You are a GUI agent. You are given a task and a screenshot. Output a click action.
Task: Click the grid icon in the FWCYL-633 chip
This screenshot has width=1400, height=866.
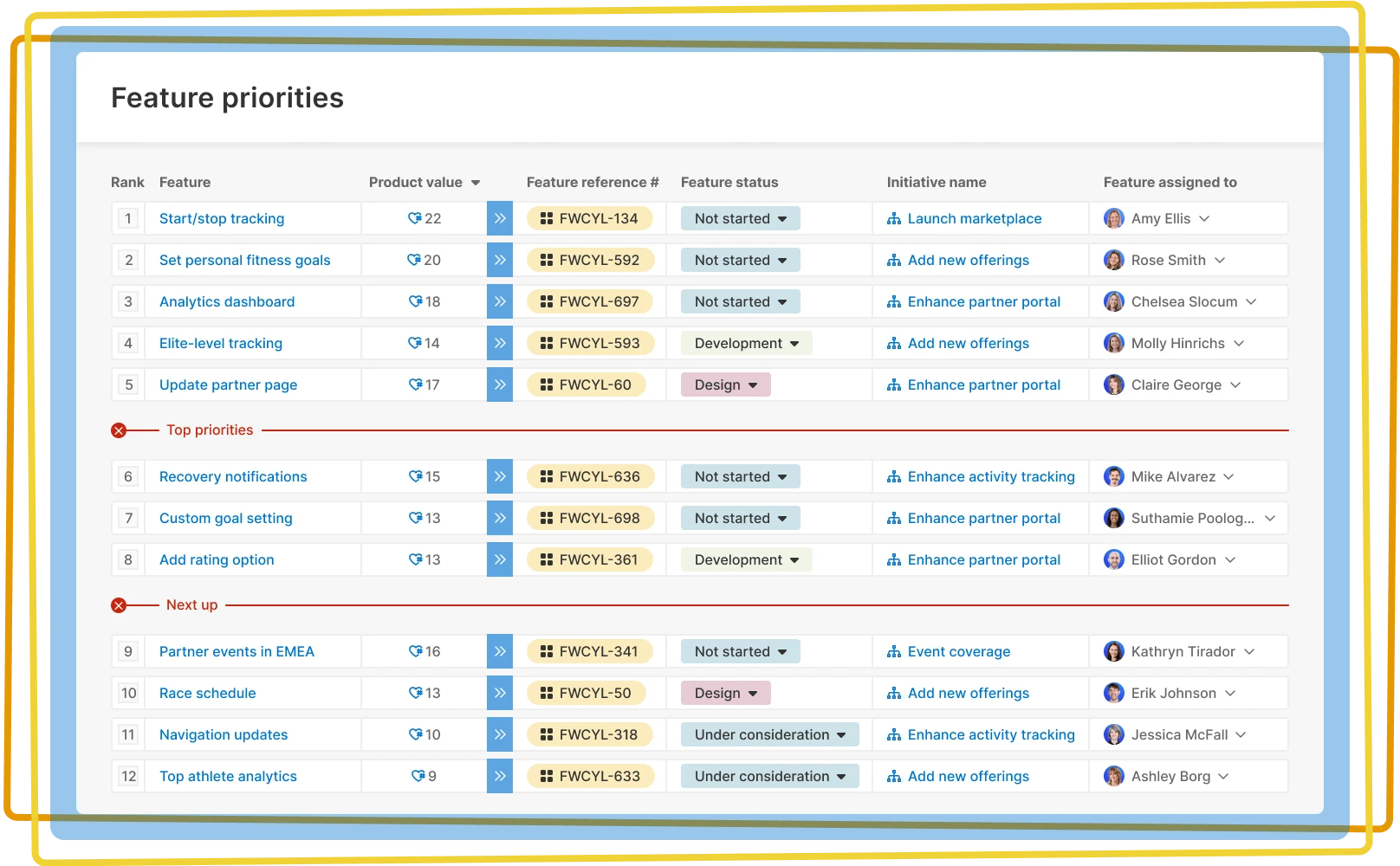[x=547, y=776]
